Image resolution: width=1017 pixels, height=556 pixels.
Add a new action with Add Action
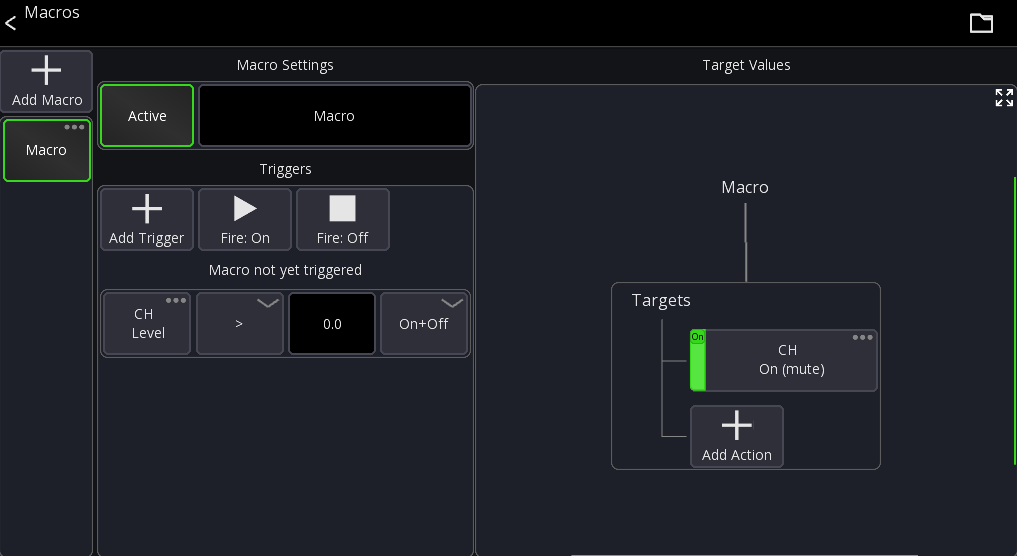pos(737,437)
